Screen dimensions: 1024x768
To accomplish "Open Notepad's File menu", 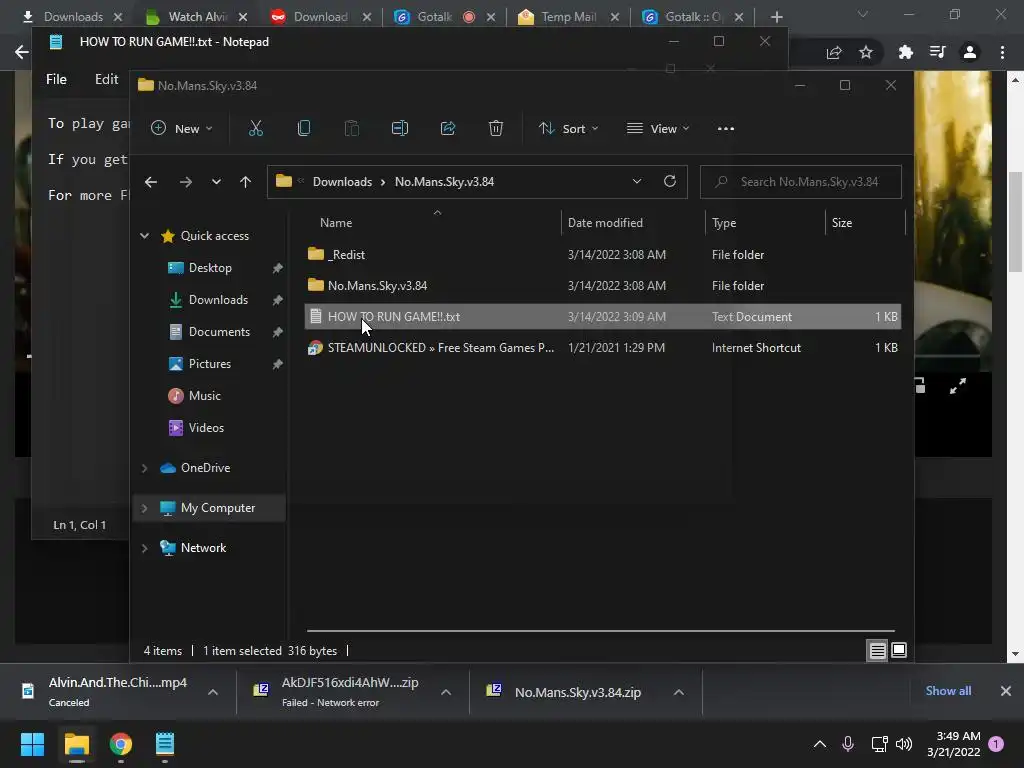I will (x=56, y=79).
